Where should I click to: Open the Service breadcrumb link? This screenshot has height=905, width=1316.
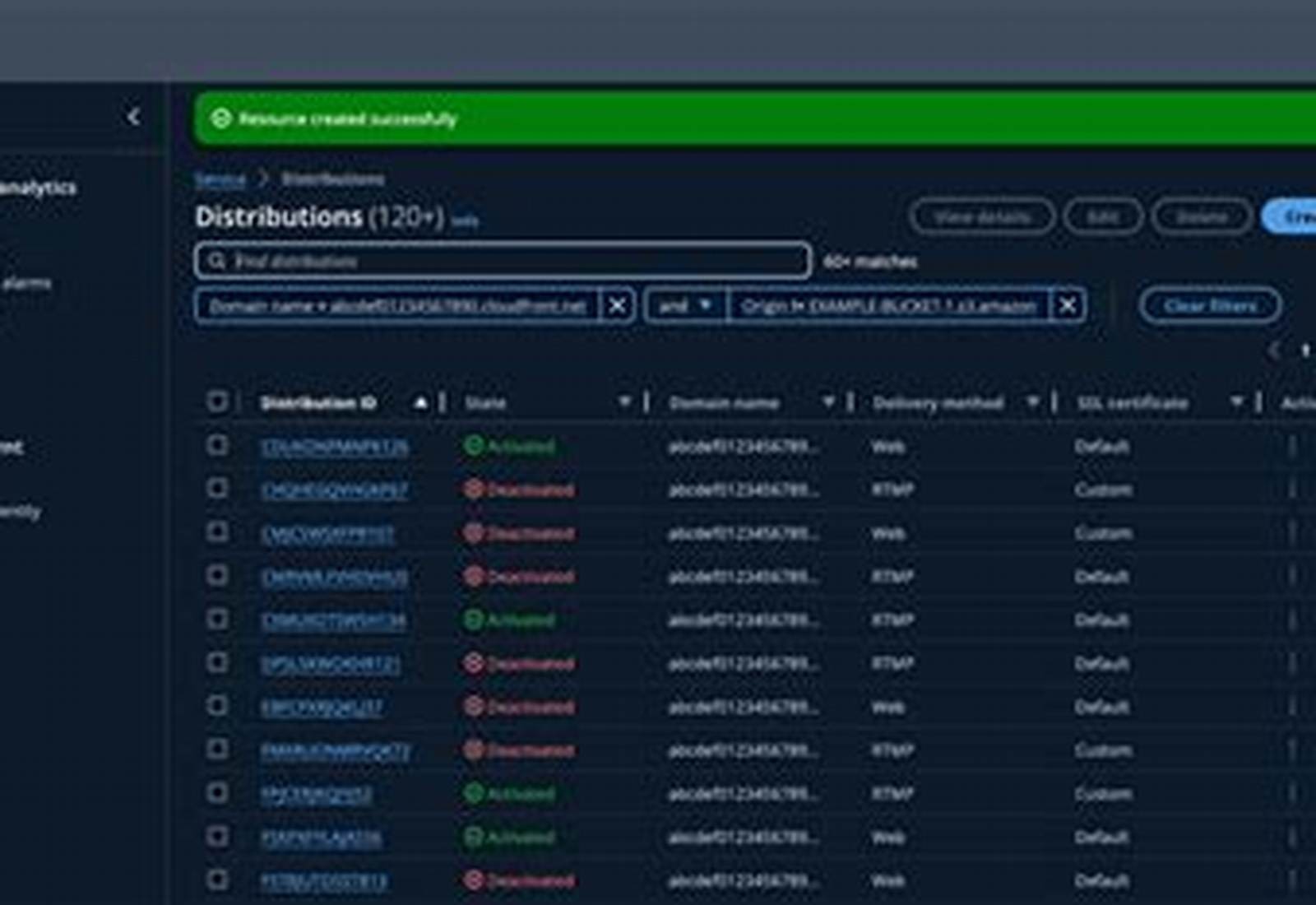point(220,179)
